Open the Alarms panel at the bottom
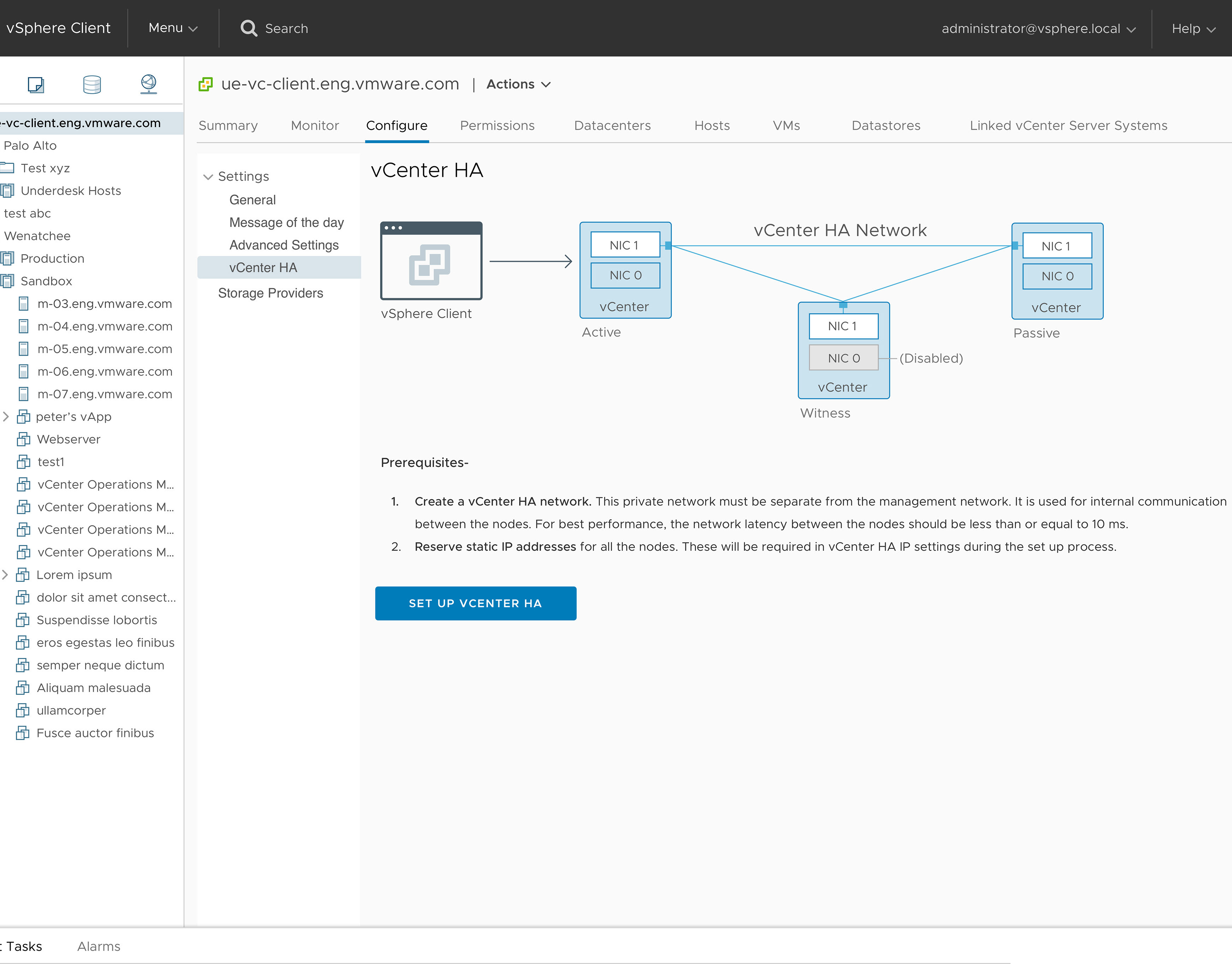The image size is (1232, 964). tap(99, 946)
